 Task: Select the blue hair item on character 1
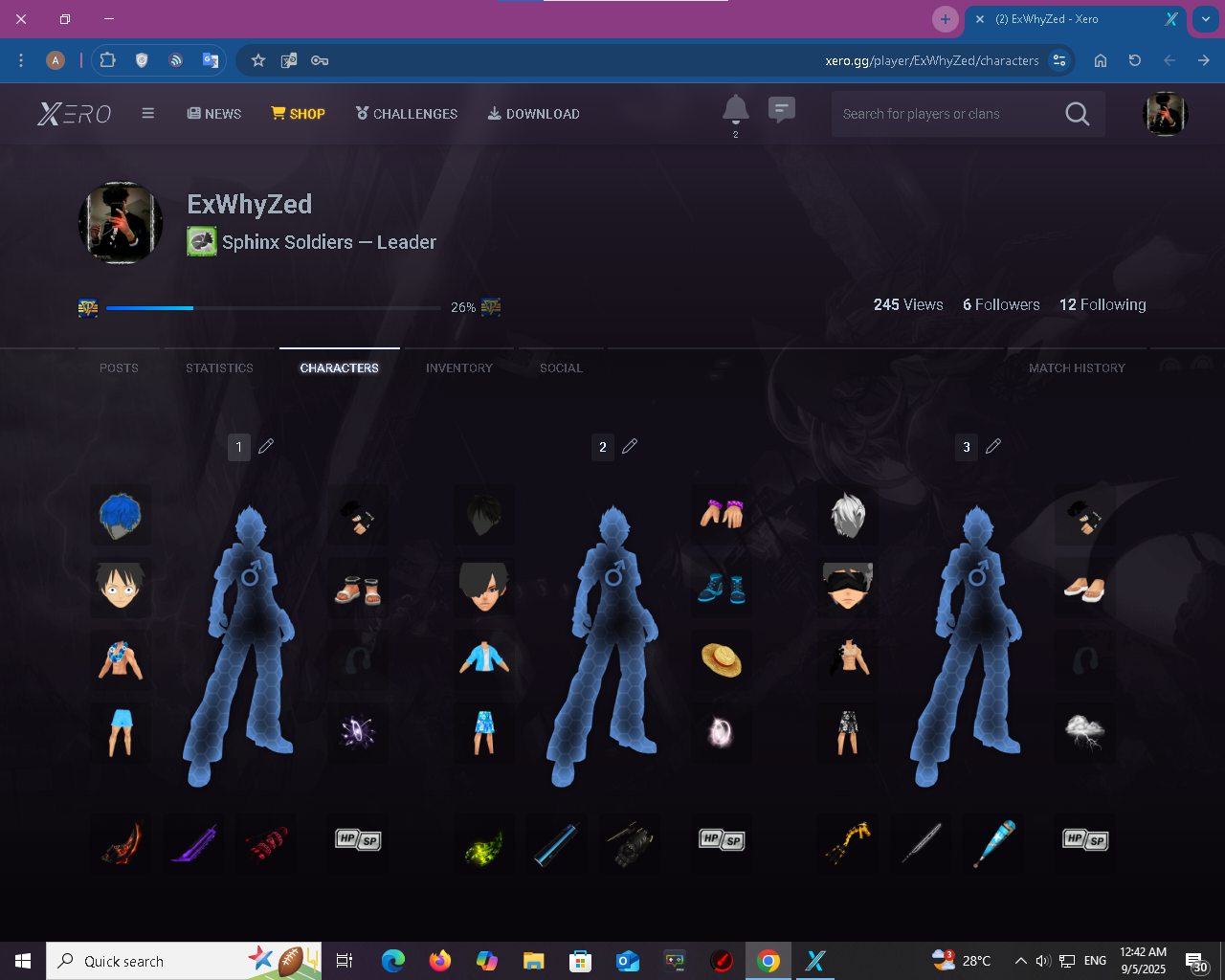pos(121,515)
